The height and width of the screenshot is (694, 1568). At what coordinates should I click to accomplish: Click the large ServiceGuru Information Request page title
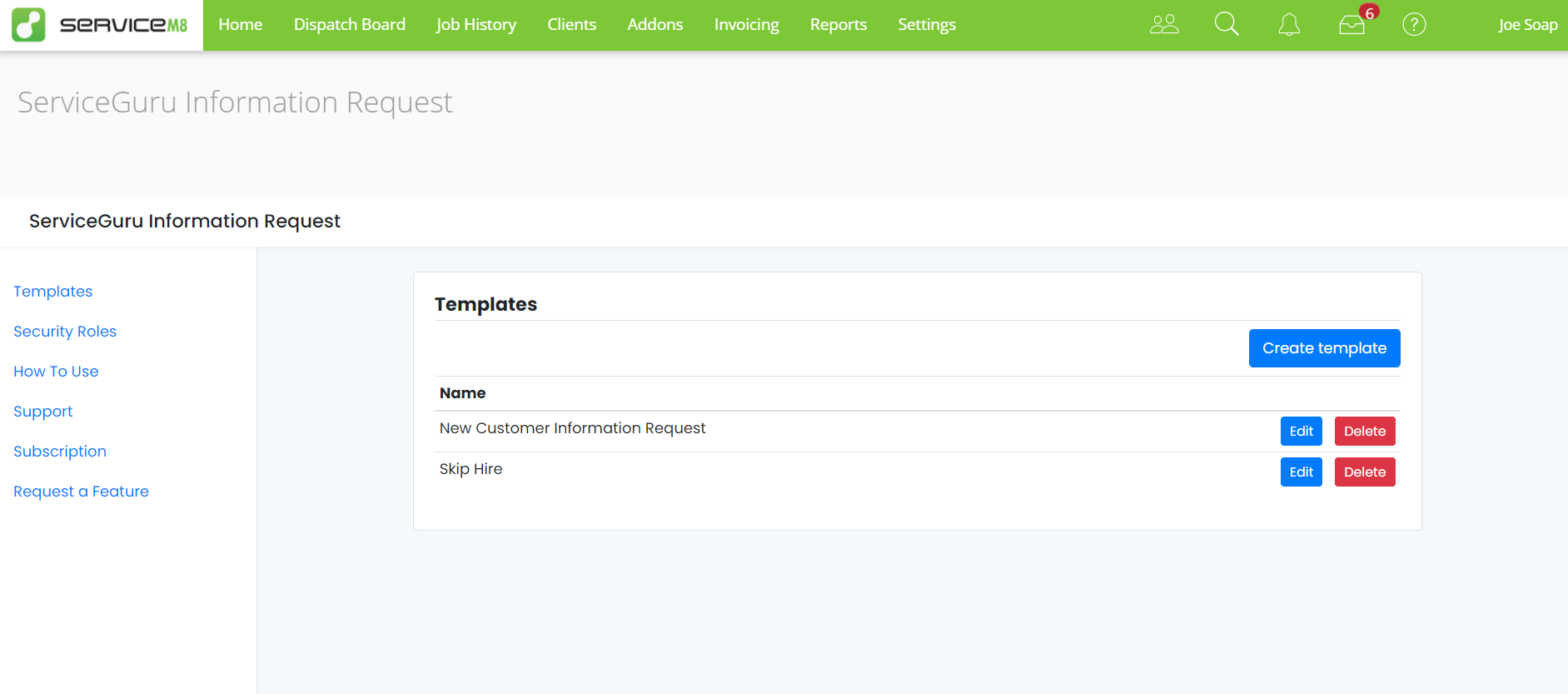(235, 102)
